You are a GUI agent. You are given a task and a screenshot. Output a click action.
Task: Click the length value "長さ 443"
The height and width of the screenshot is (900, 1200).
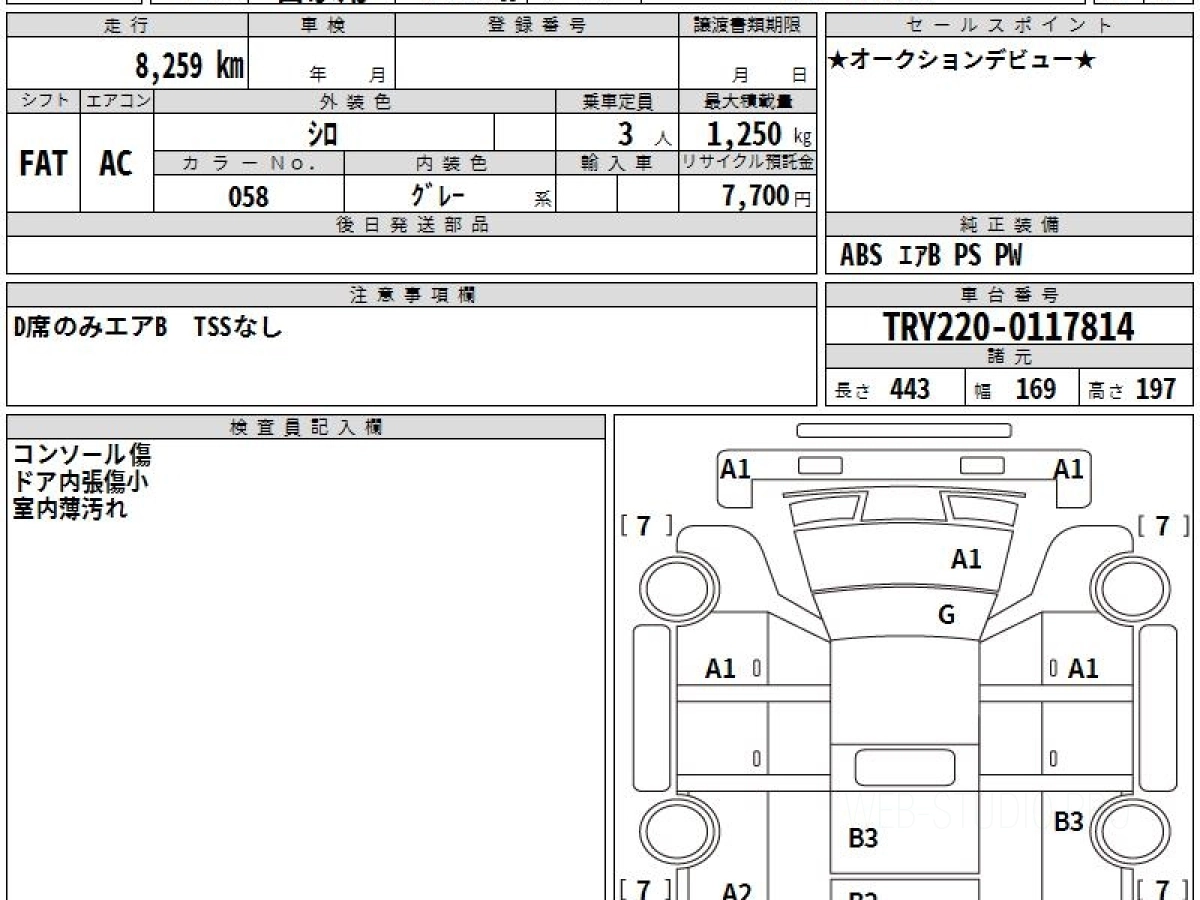[x=882, y=389]
